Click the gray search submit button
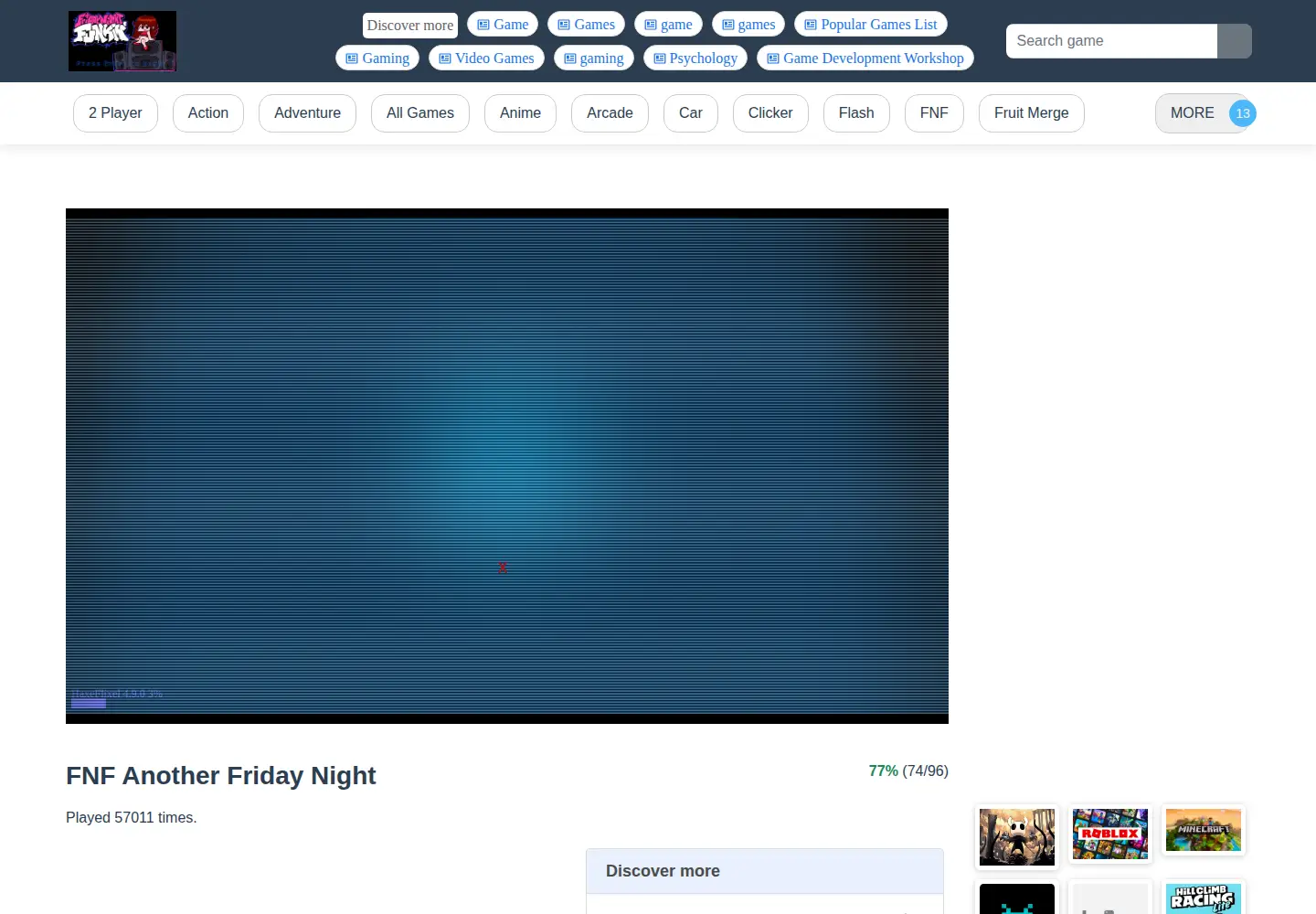This screenshot has width=1316, height=914. [1235, 41]
